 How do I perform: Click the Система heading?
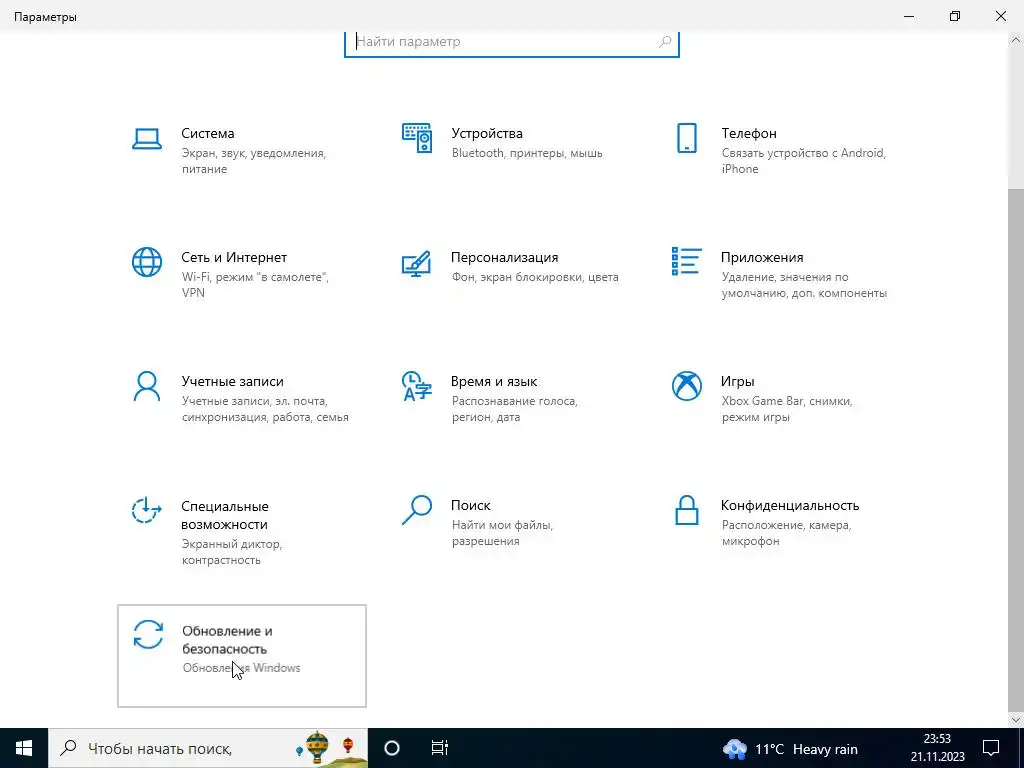208,133
